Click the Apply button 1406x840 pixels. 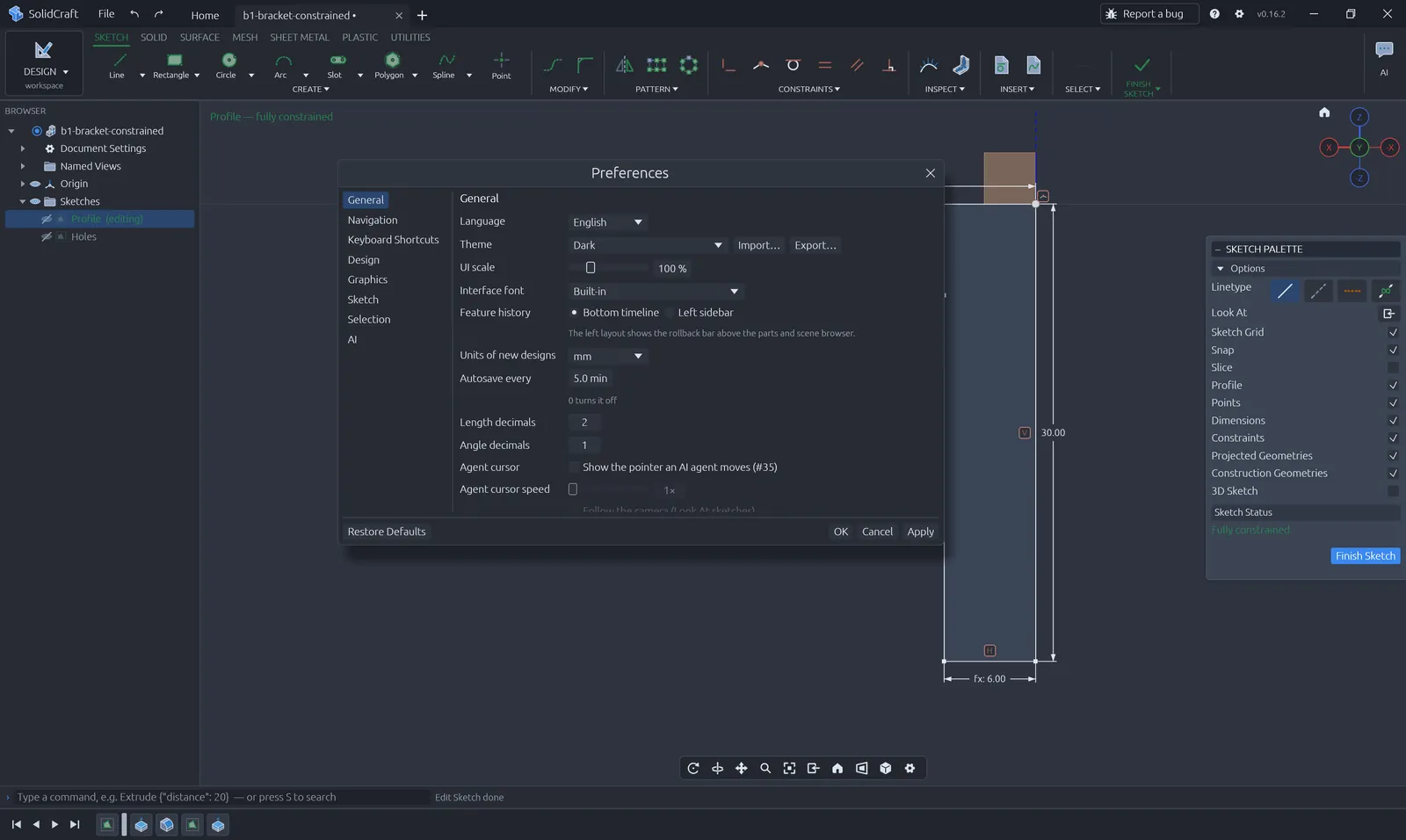pyautogui.click(x=920, y=532)
